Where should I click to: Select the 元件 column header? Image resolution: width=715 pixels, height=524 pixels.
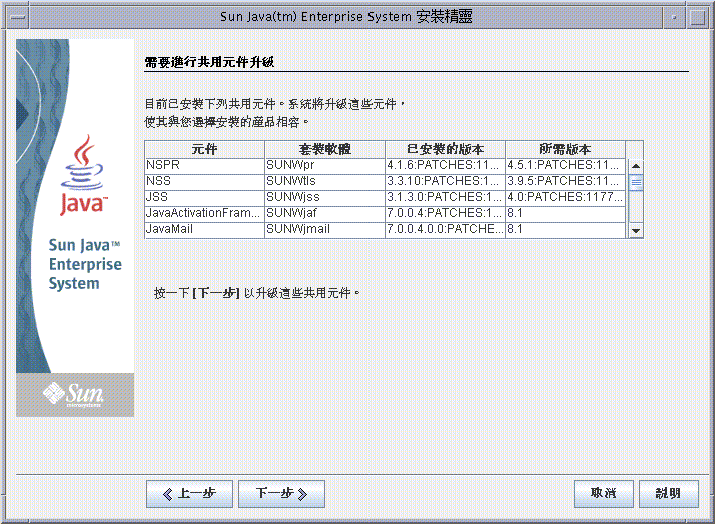[x=204, y=149]
